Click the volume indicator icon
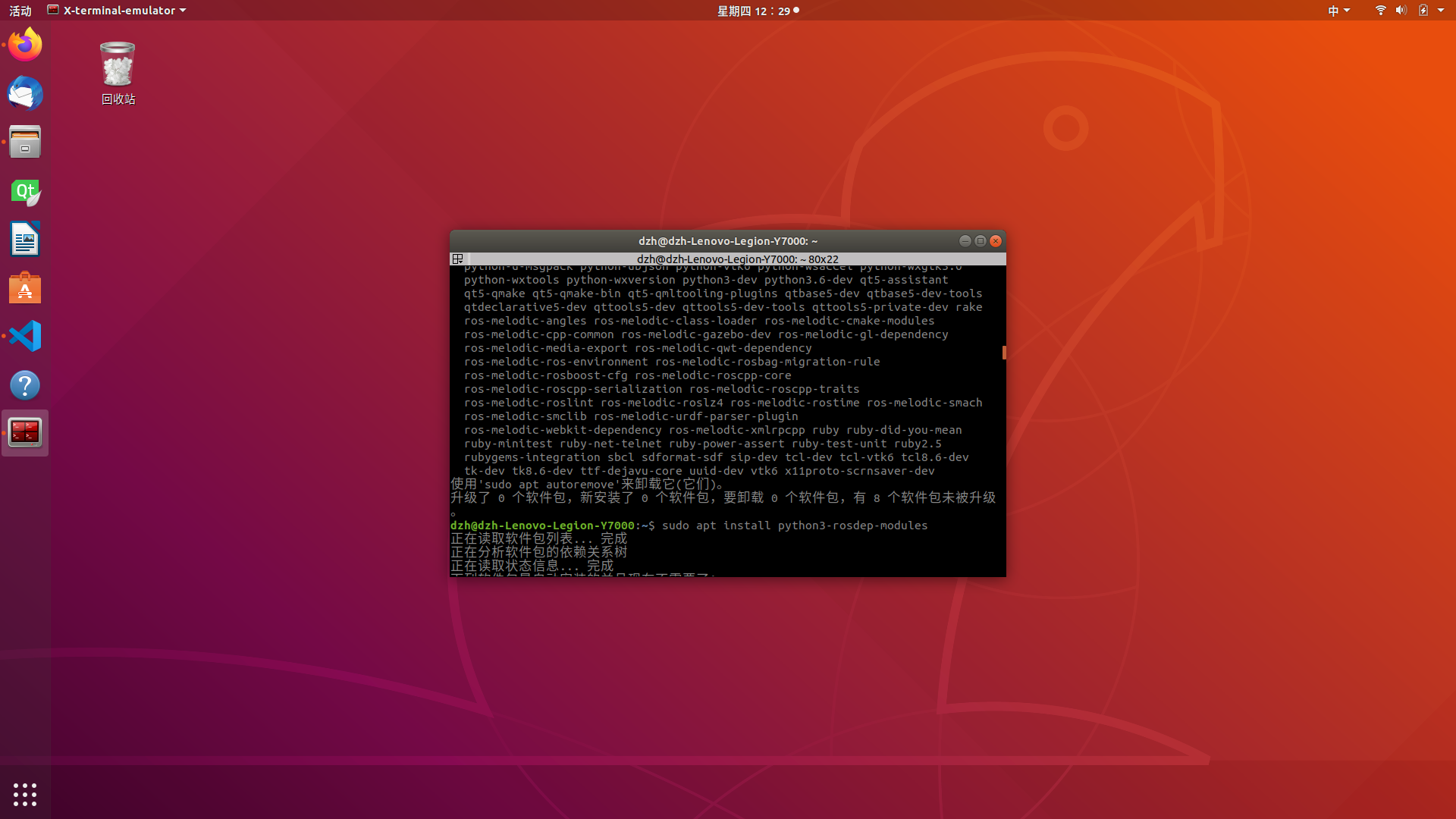The image size is (1456, 819). [x=1401, y=11]
